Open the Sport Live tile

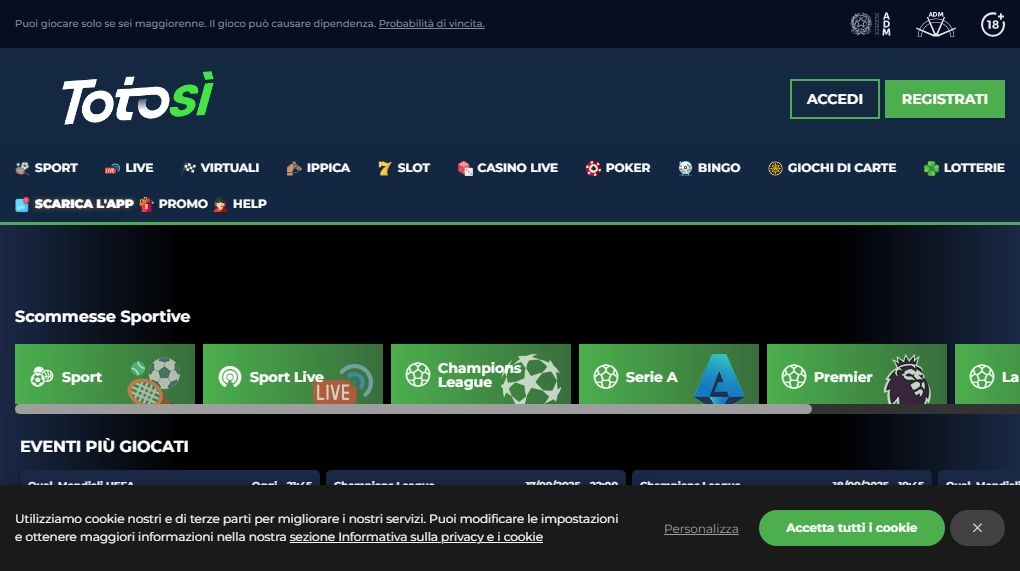point(293,374)
